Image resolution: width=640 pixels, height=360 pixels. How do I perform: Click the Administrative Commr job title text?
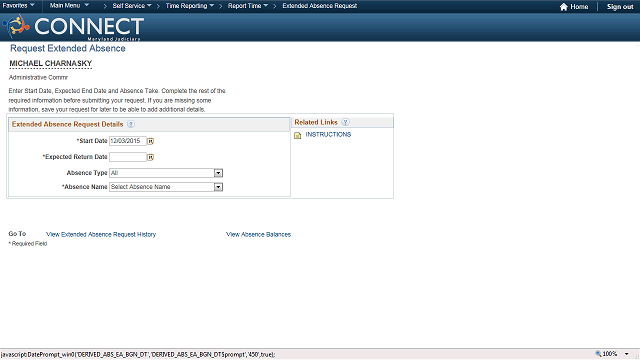coord(38,77)
